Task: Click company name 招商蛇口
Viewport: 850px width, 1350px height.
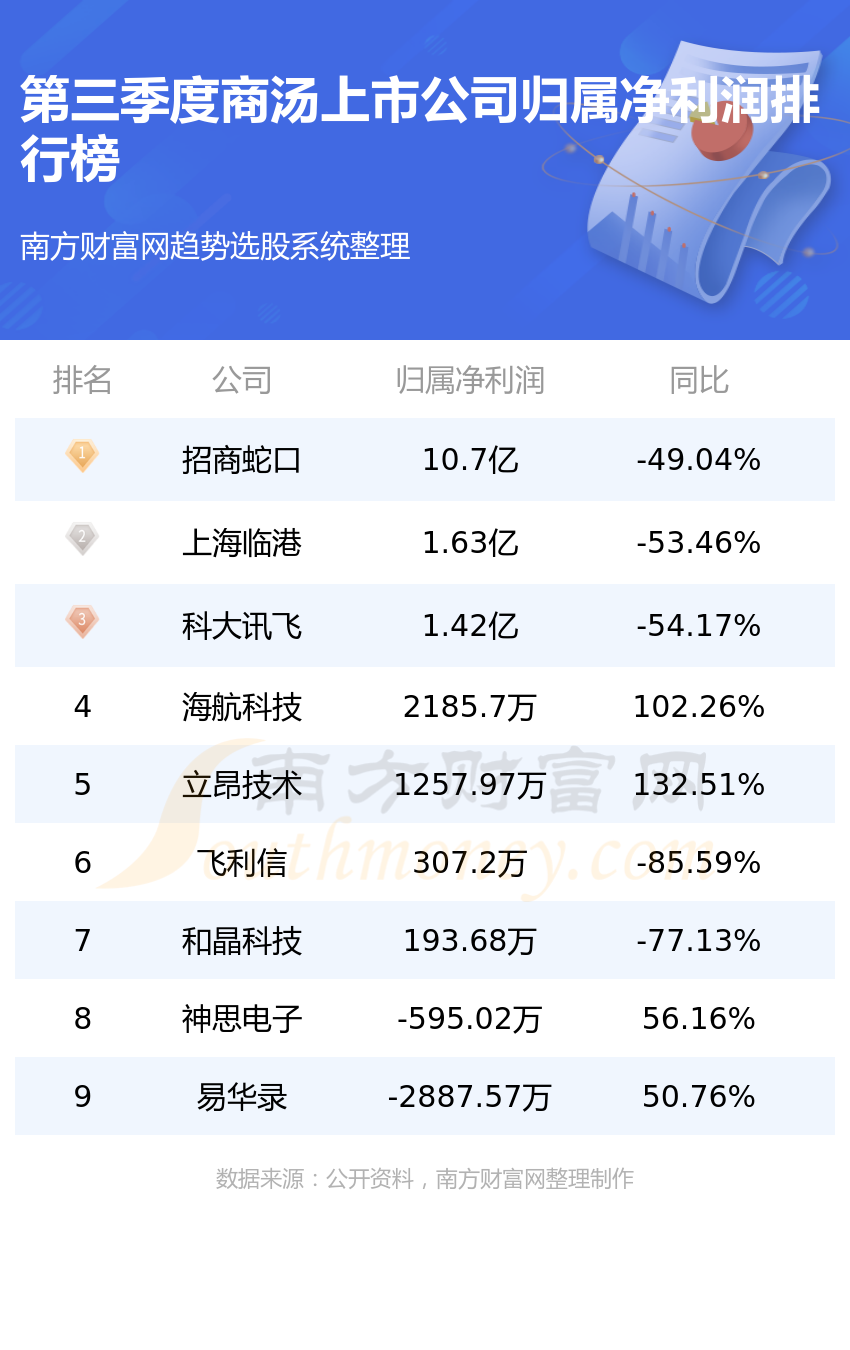Action: (x=242, y=460)
